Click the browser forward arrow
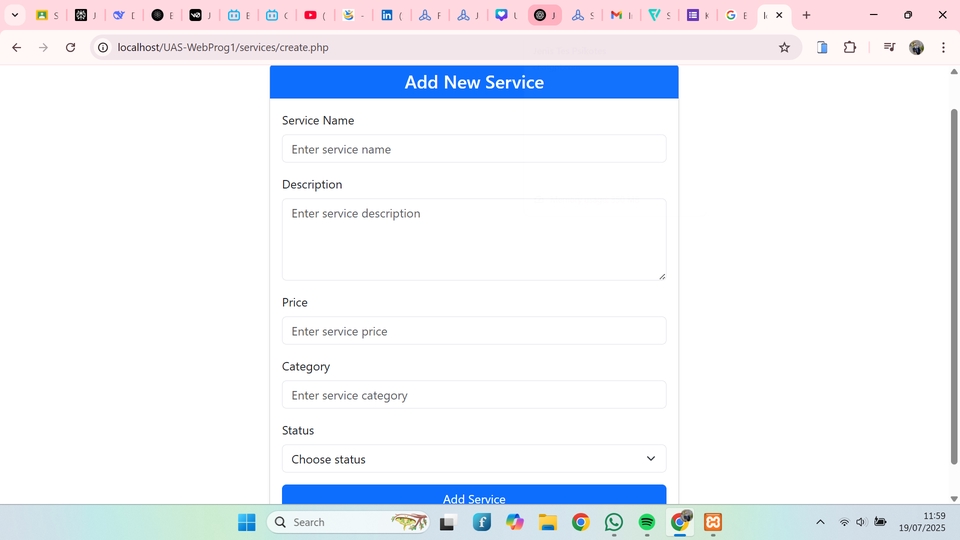This screenshot has height=540, width=960. [x=43, y=47]
